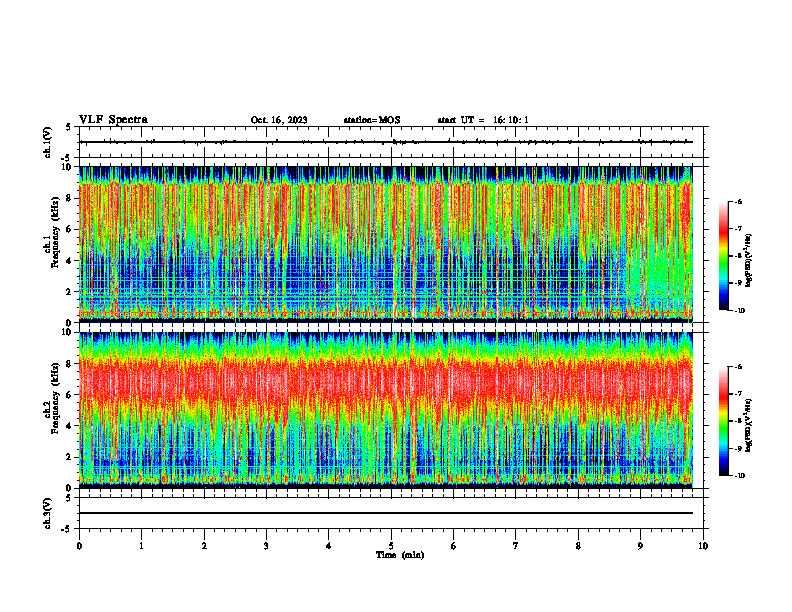Viewport: 792px width, 612px height.
Task: Click the ch.3 flat voltage trace line
Action: 385,513
